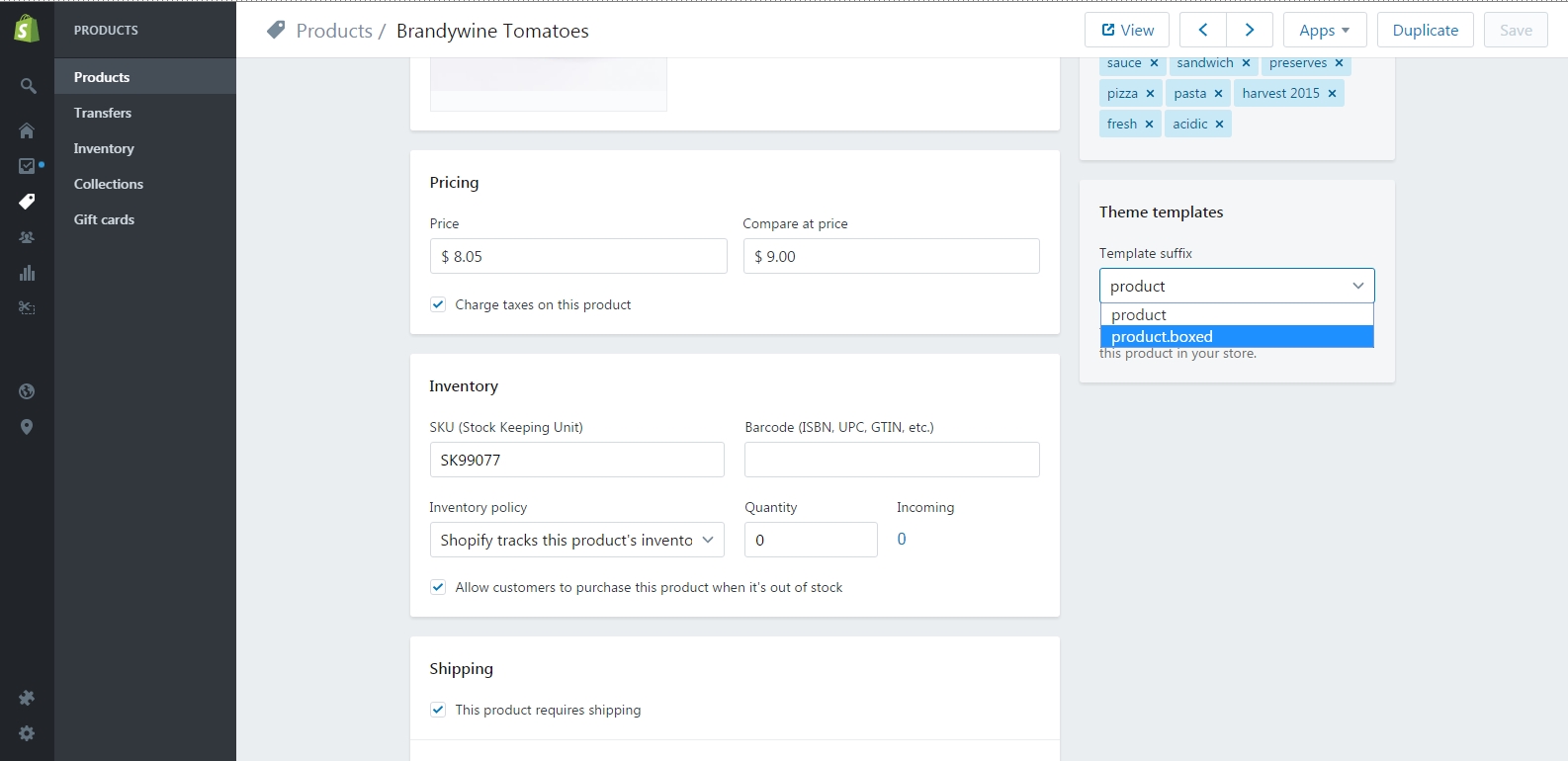Viewport: 1568px width, 761px height.
Task: Open Apps via the puzzle piece icon
Action: [27, 698]
